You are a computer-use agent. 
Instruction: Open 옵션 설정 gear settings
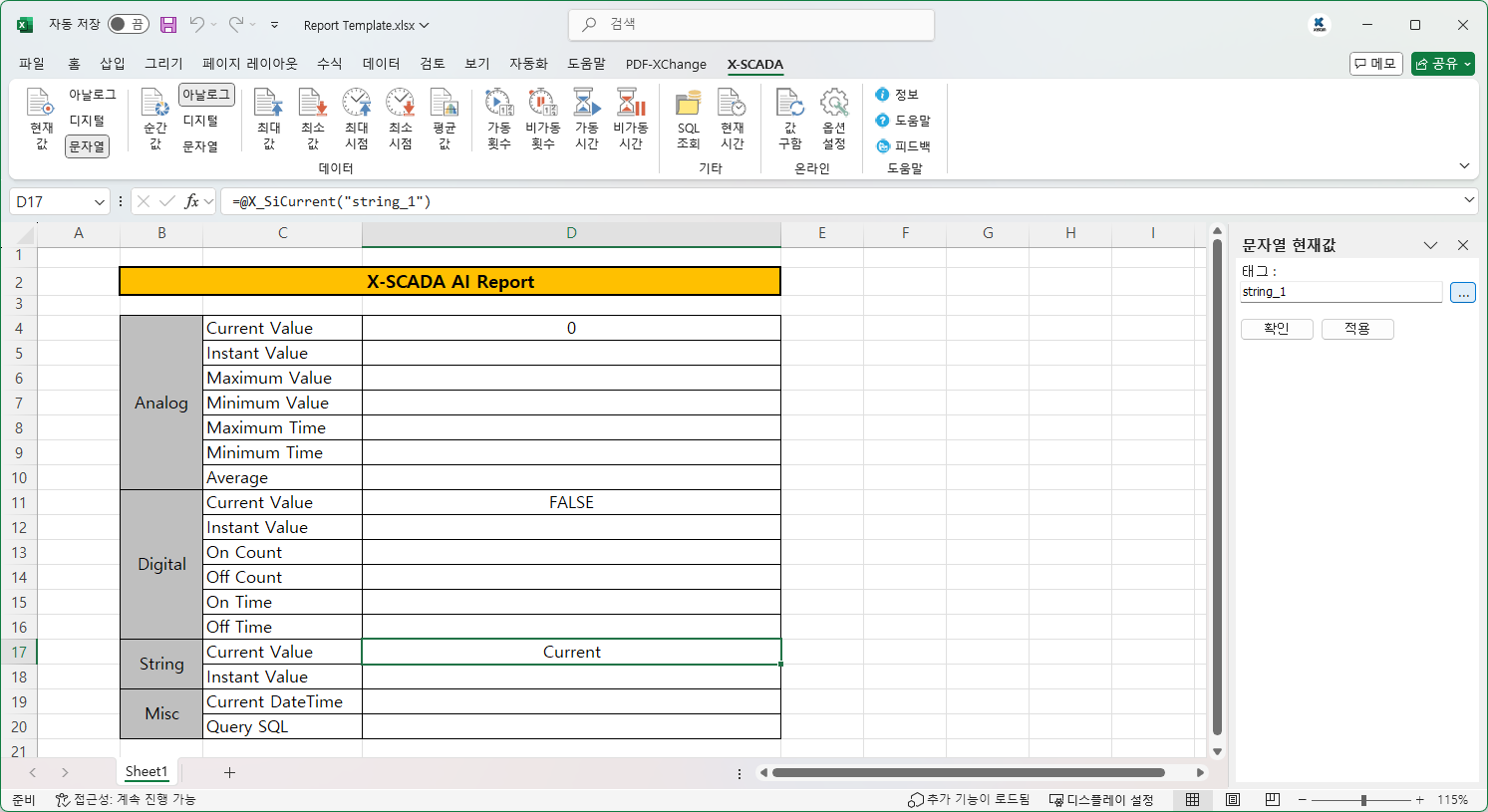click(x=834, y=119)
